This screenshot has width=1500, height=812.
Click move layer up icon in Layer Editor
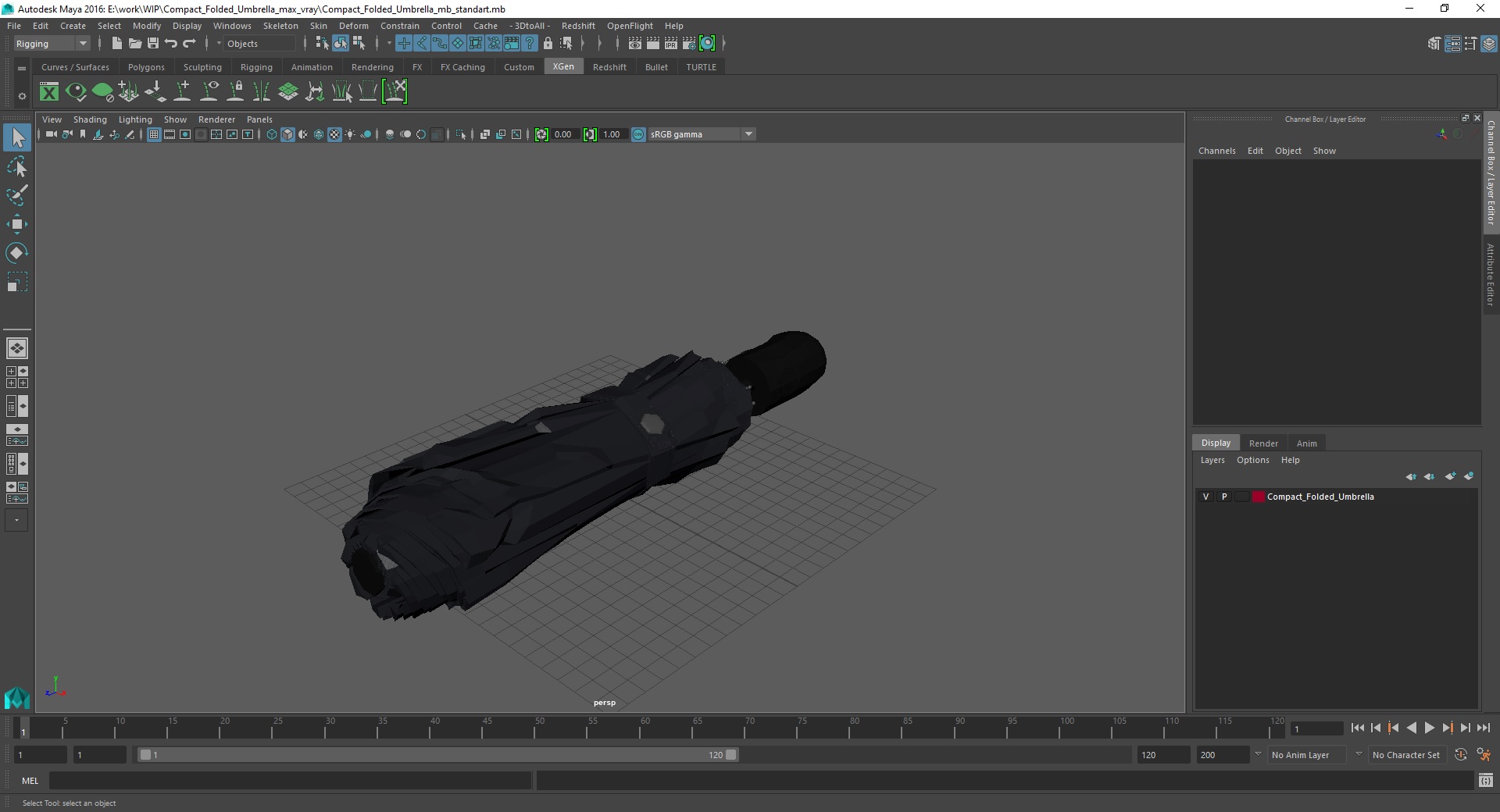(x=1411, y=476)
